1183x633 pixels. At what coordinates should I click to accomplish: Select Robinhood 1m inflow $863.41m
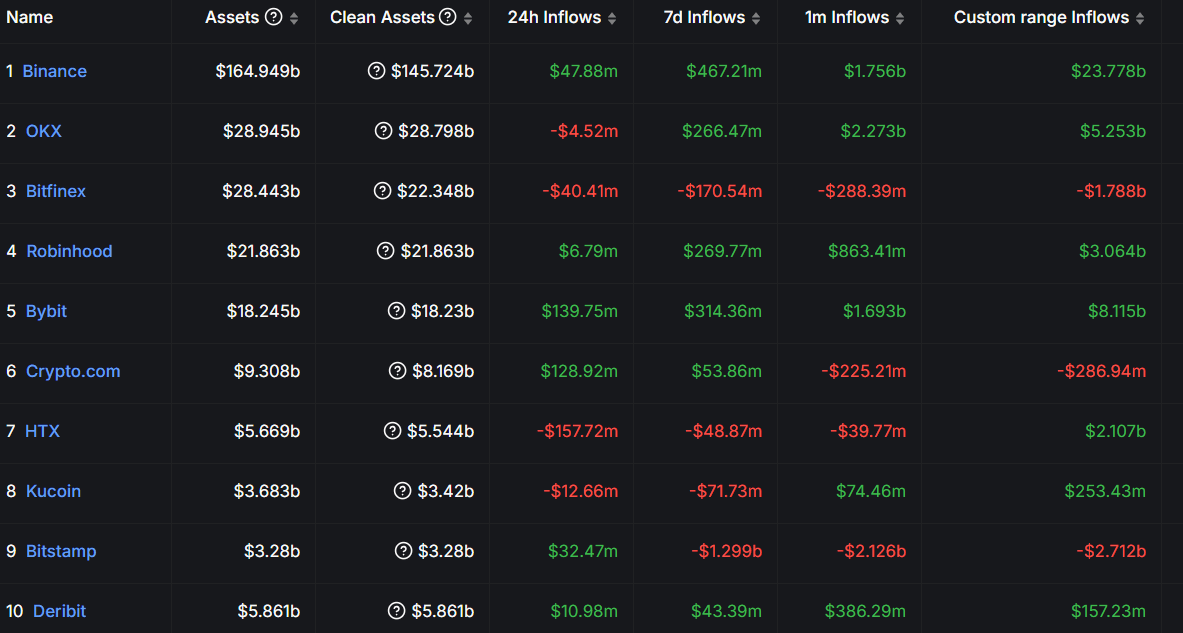click(867, 251)
